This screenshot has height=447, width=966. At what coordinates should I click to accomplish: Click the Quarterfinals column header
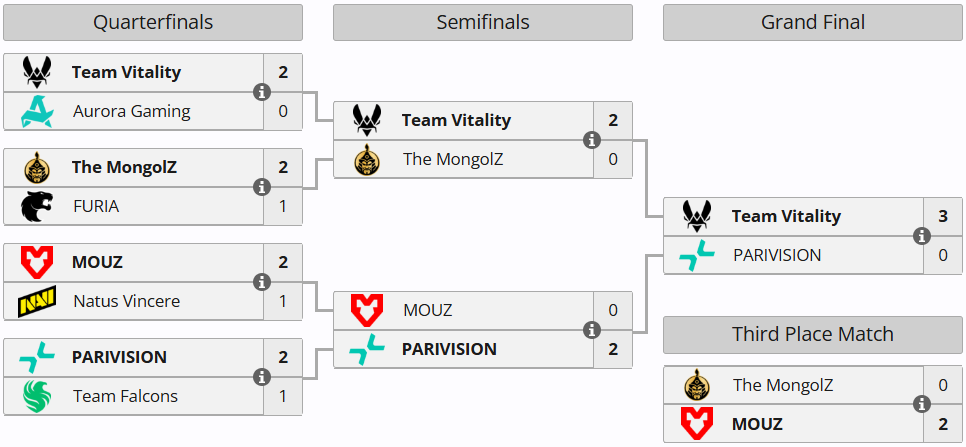point(153,22)
